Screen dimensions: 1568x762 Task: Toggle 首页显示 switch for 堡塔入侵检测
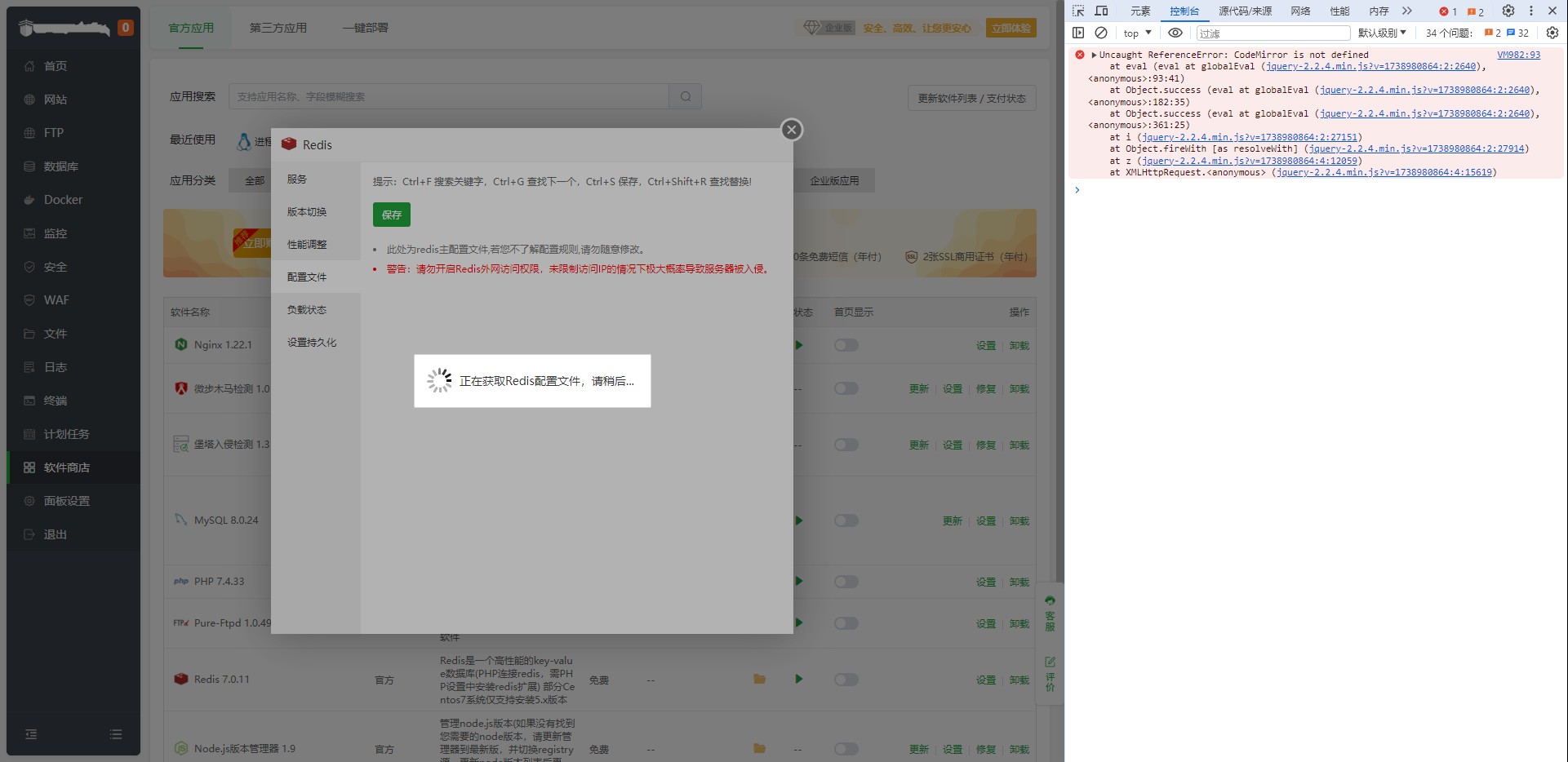click(x=846, y=445)
